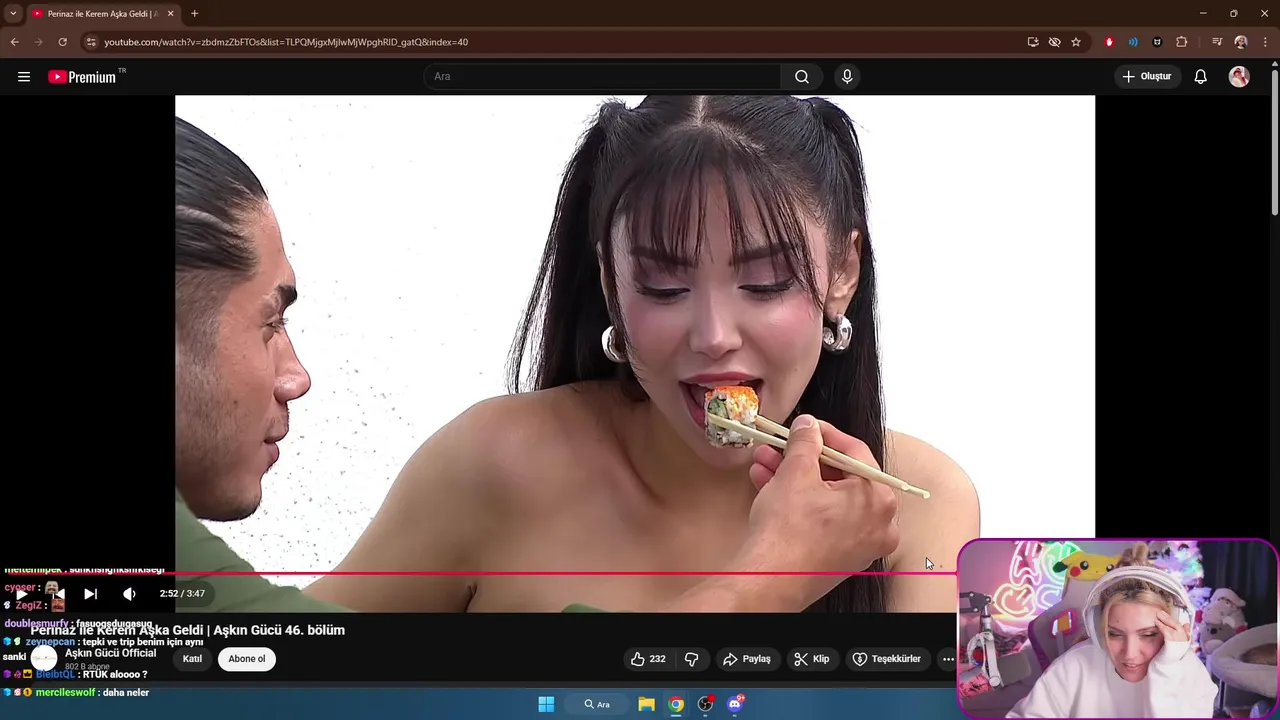Image resolution: width=1280 pixels, height=720 pixels.
Task: Play the video with the play button
Action: click(x=21, y=594)
